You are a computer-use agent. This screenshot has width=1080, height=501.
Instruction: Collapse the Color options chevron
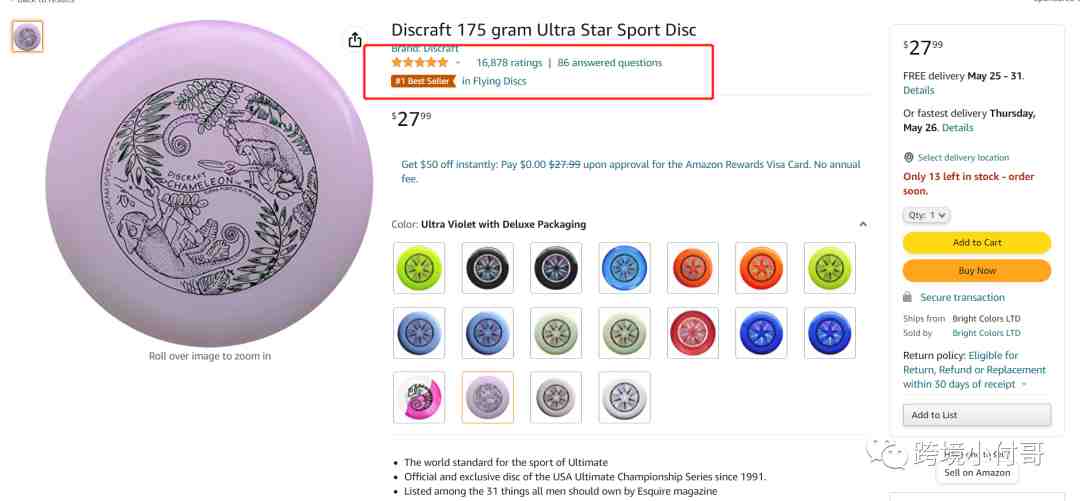coord(863,224)
